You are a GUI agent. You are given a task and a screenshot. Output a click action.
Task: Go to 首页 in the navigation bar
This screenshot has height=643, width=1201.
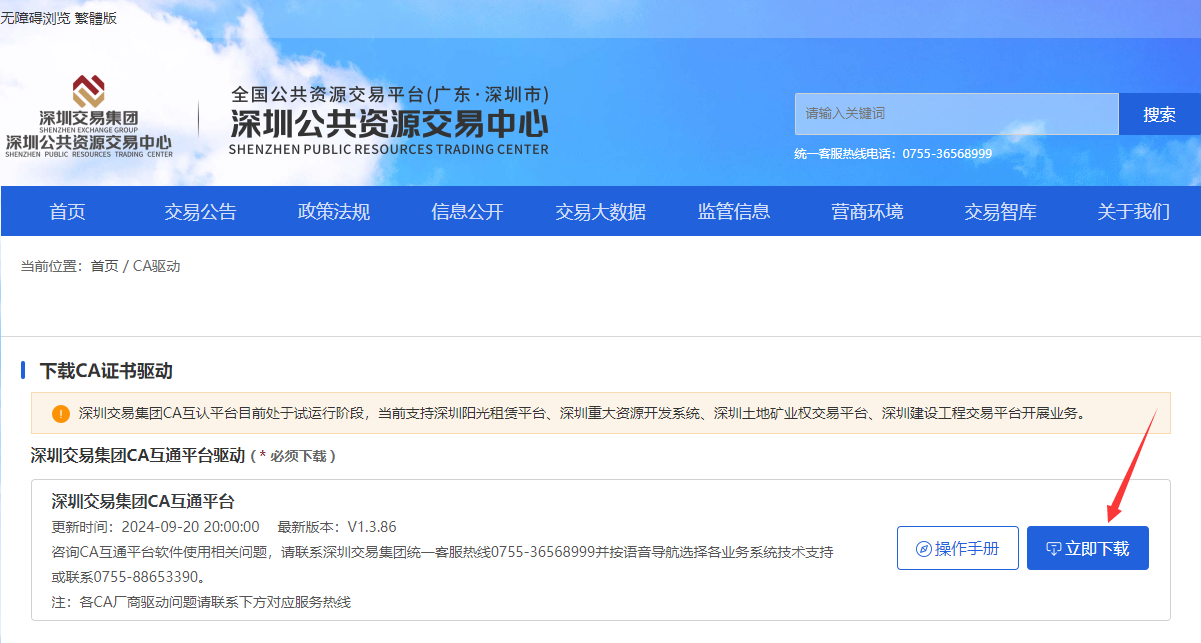68,211
